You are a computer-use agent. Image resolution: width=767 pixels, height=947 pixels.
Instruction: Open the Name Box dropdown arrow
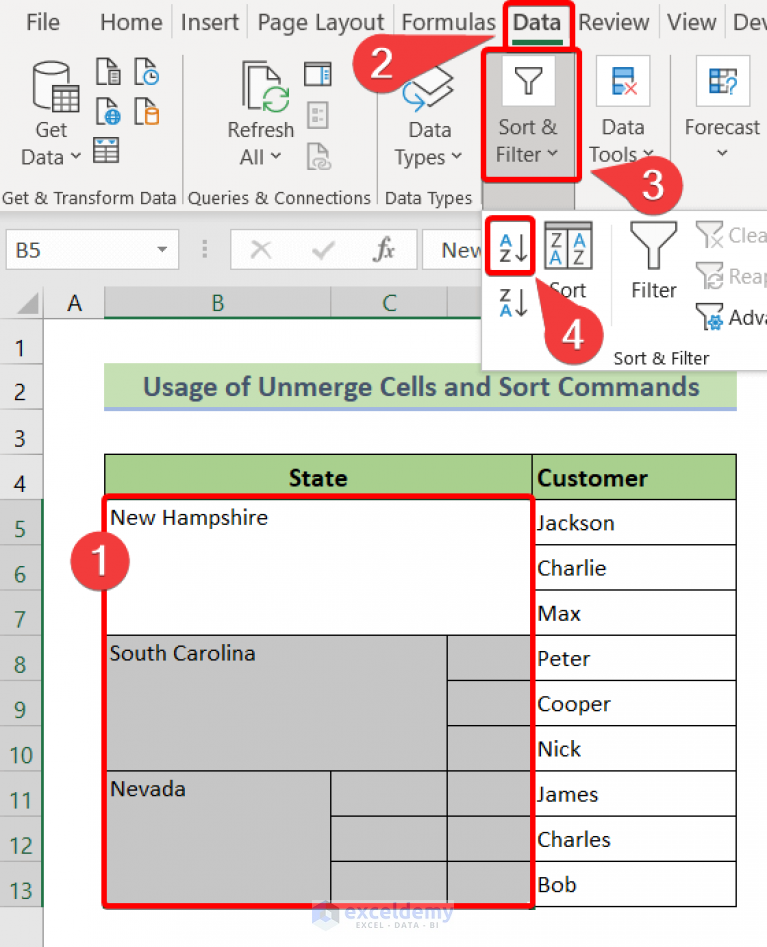point(161,250)
